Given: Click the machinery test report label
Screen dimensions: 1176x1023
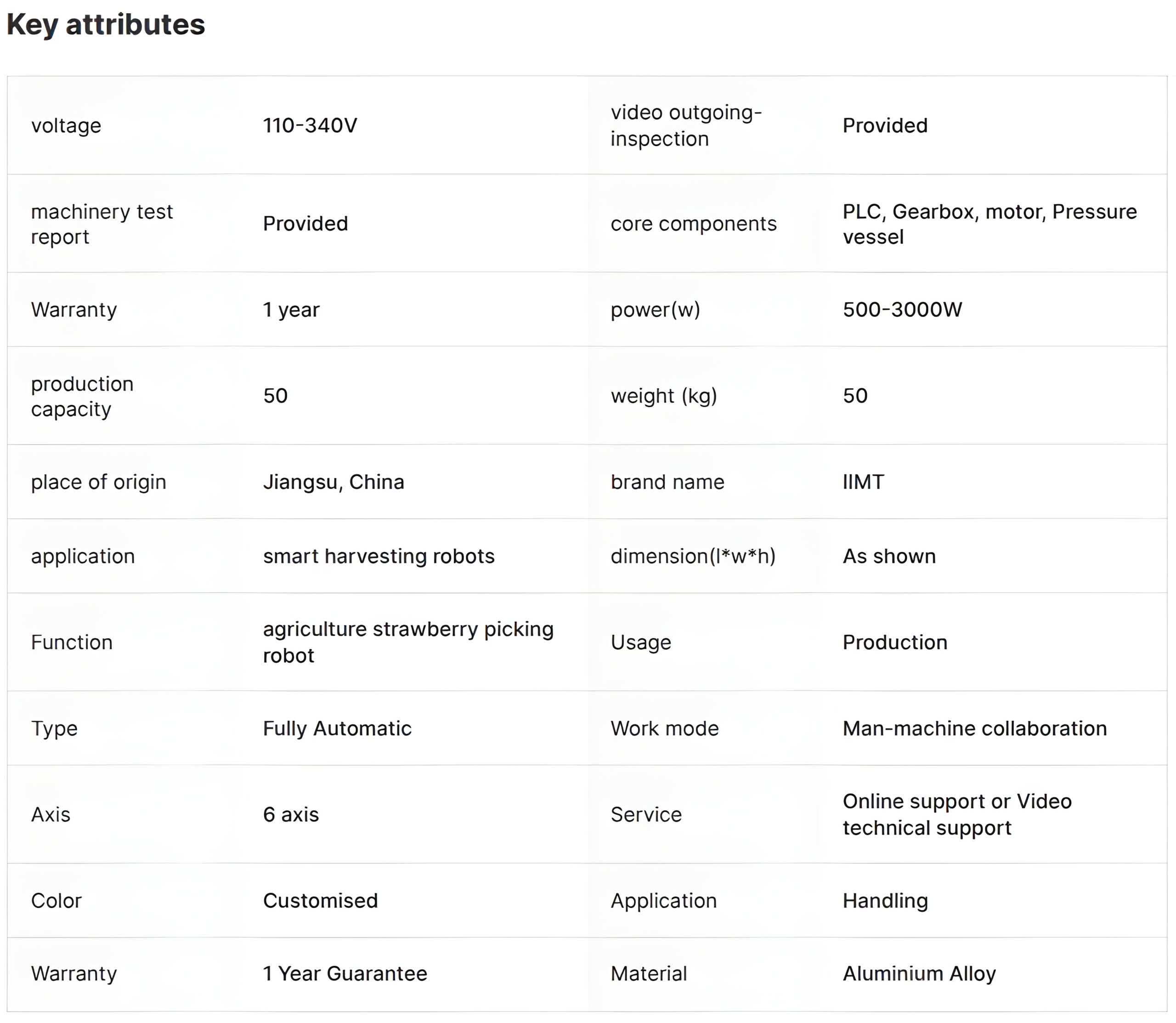Looking at the screenshot, I should [102, 224].
